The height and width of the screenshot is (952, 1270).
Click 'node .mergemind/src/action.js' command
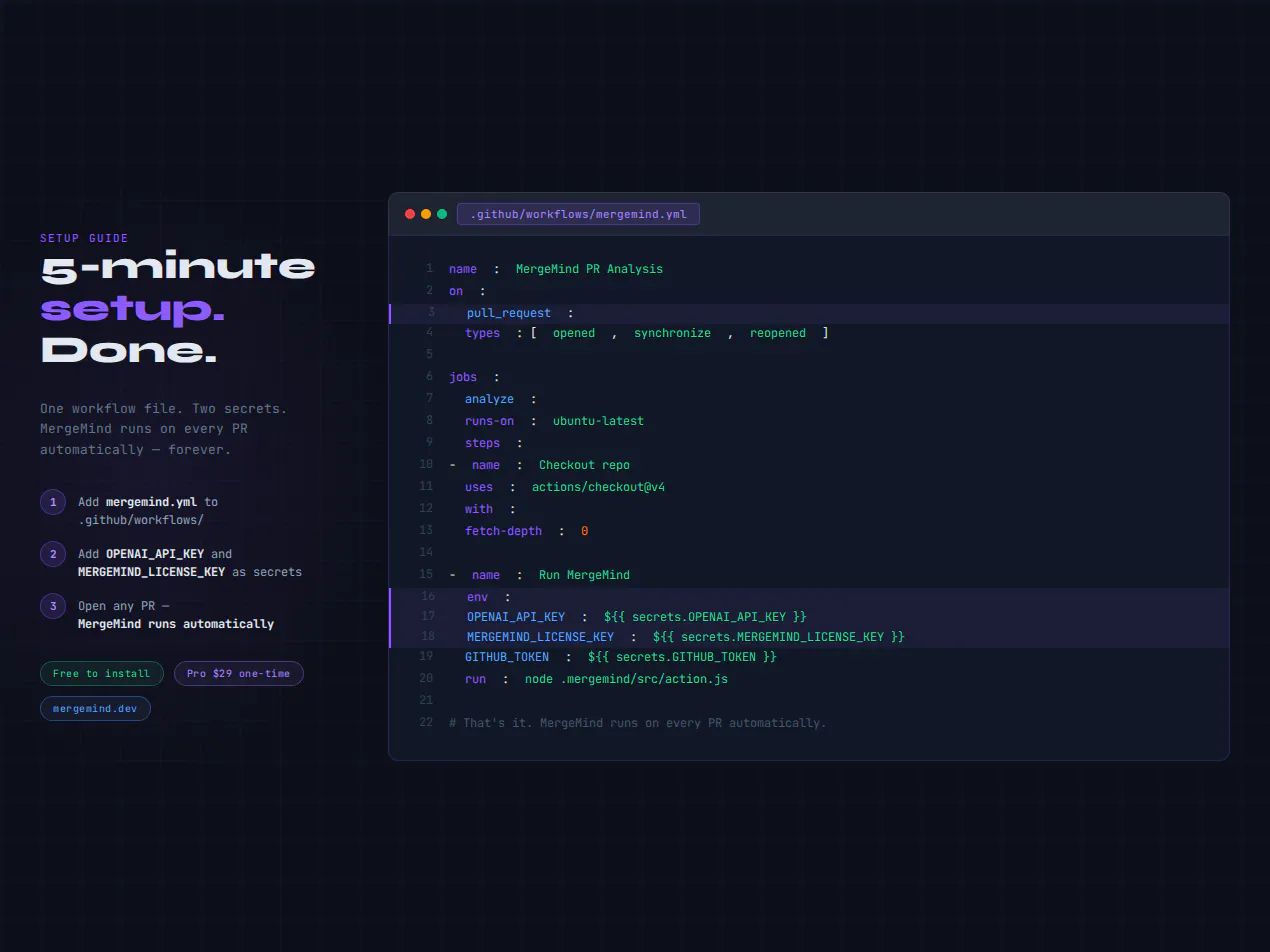pos(626,679)
